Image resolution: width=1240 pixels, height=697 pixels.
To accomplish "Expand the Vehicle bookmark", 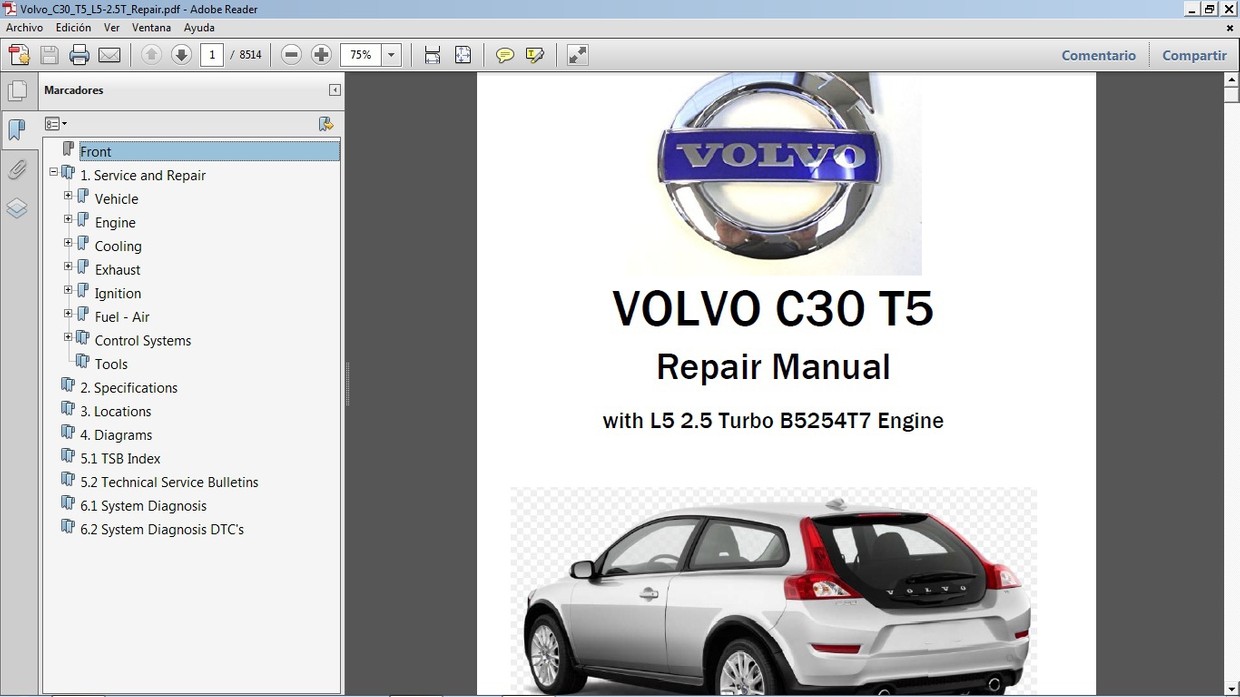I will pyautogui.click(x=68, y=195).
